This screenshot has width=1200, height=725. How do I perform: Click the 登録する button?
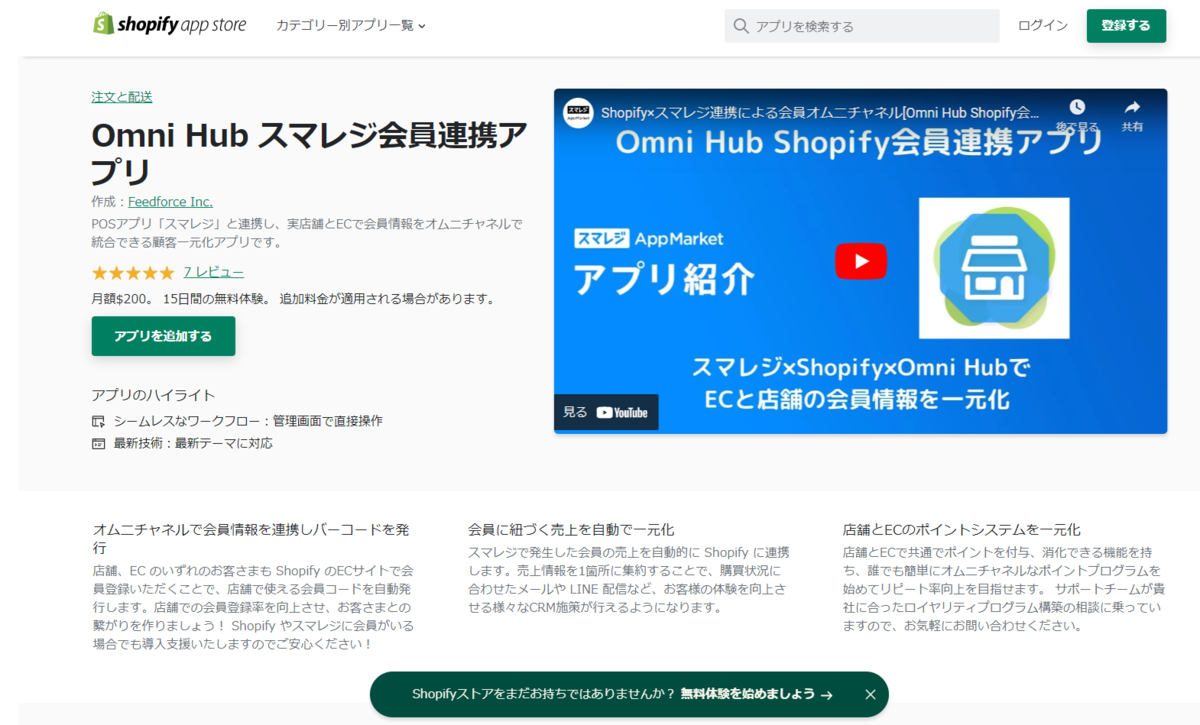click(x=1126, y=26)
